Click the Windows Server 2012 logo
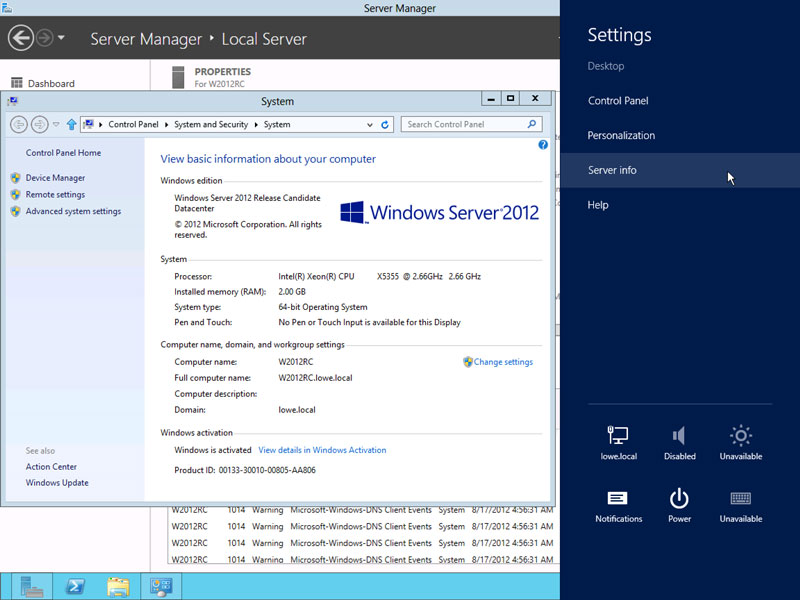This screenshot has height=600, width=800. 439,212
